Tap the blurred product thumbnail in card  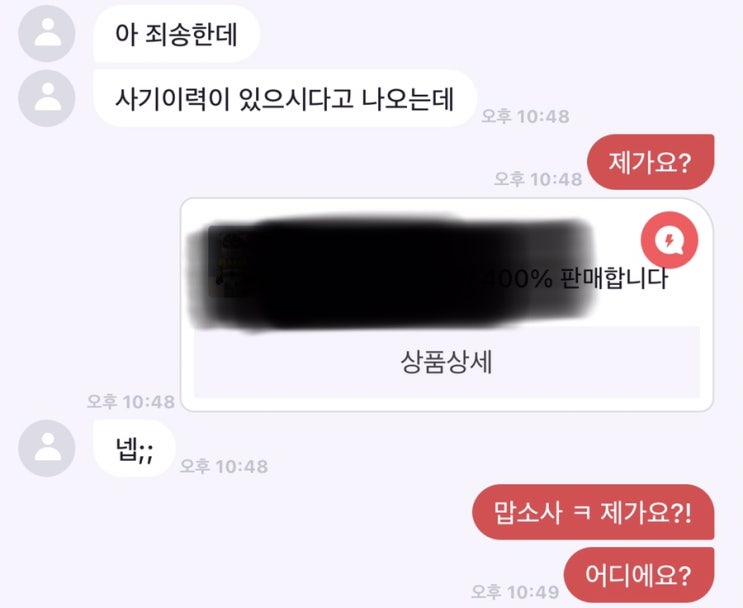(x=226, y=262)
